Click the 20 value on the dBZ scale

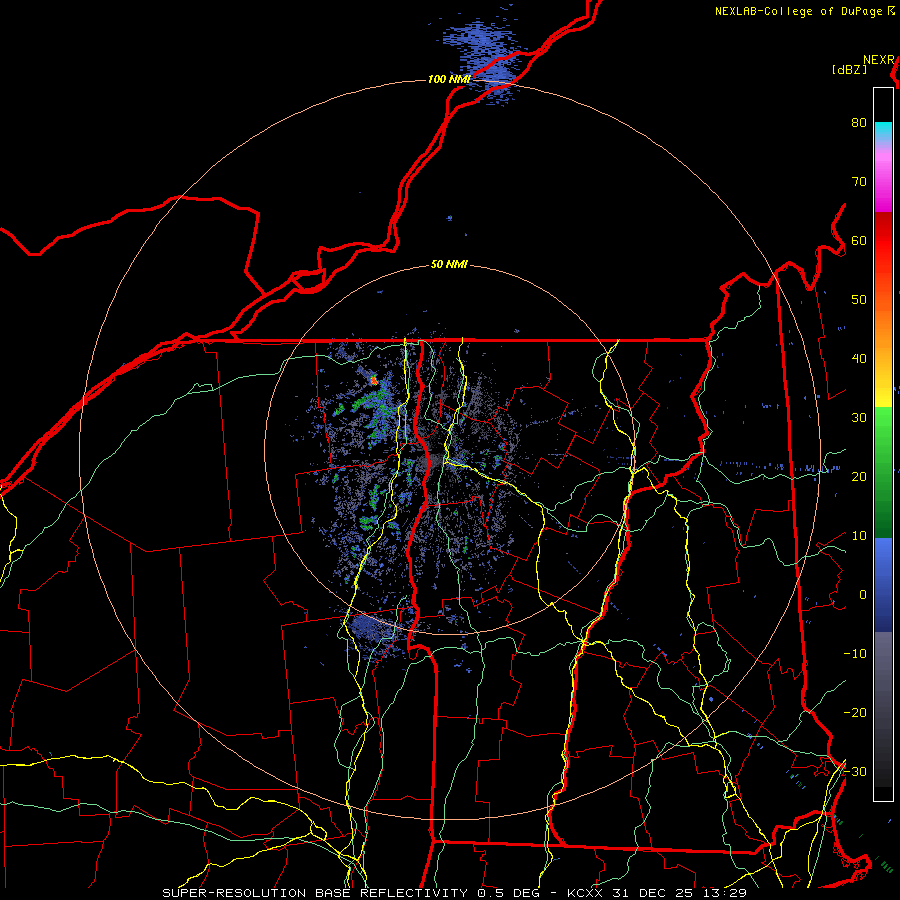pos(859,477)
